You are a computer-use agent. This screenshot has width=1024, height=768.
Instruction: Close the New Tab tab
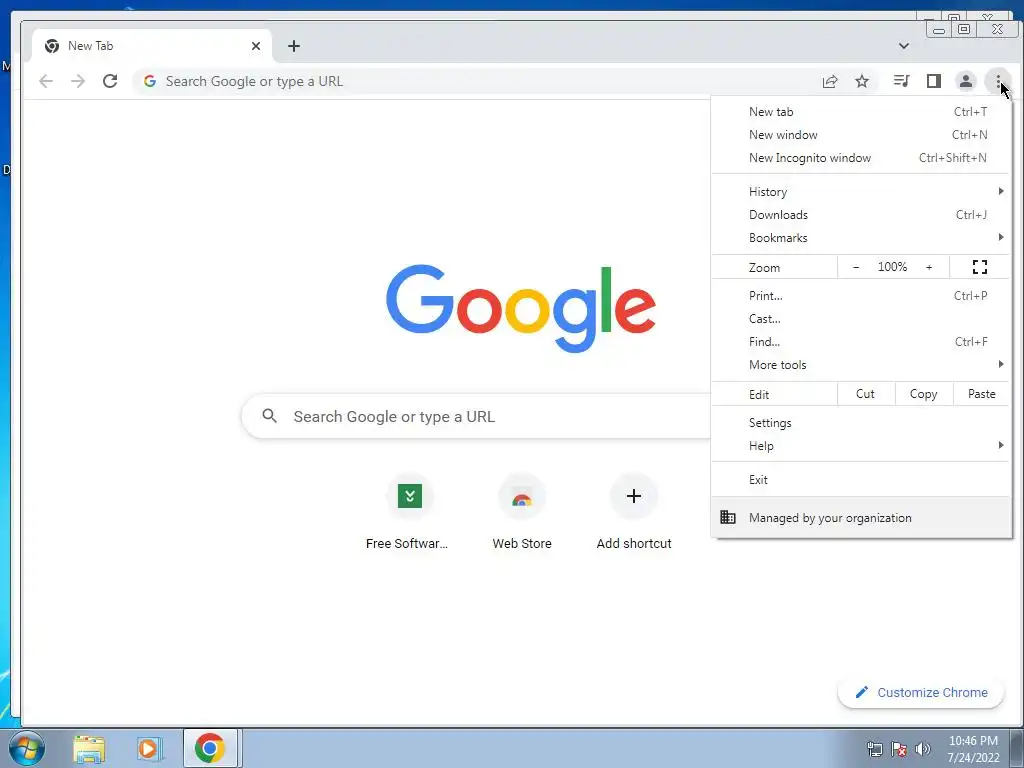[256, 46]
